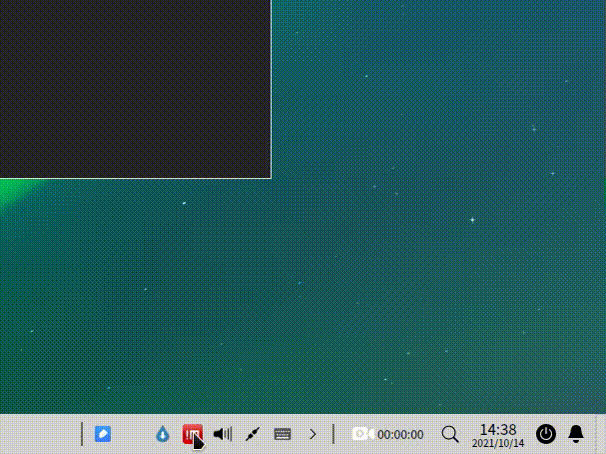Open the blue pencil editor app in taskbar
The width and height of the screenshot is (606, 454).
(x=103, y=434)
